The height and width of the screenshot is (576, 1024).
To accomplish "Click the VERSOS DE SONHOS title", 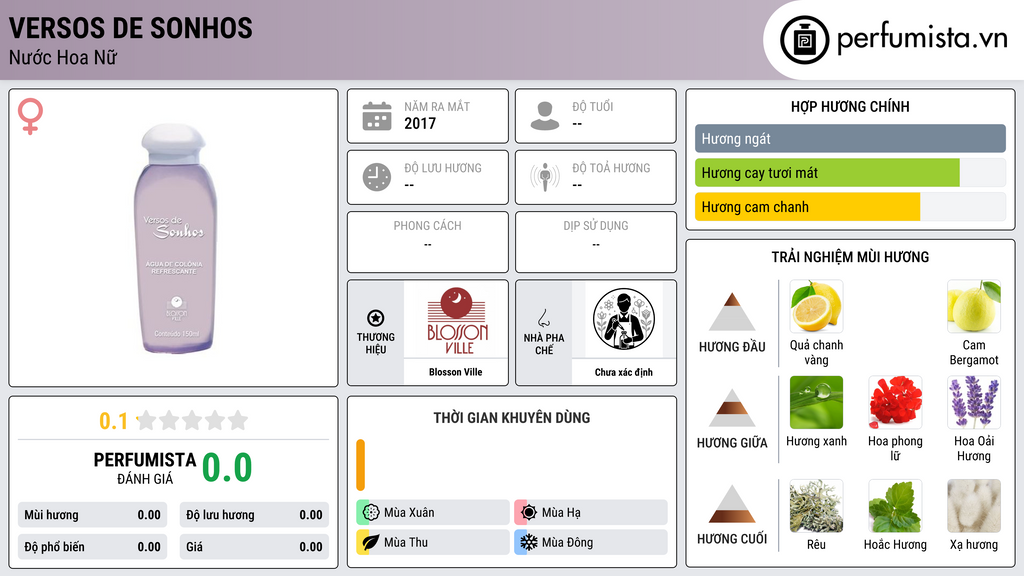I will (131, 28).
